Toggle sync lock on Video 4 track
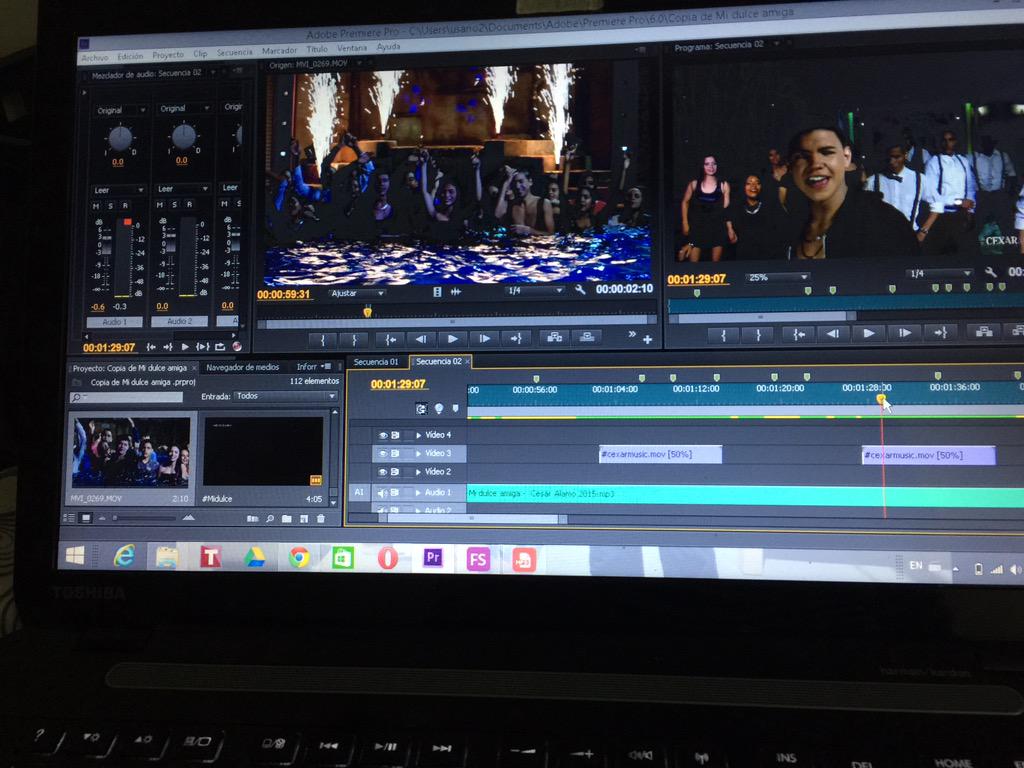This screenshot has width=1024, height=768. point(396,435)
